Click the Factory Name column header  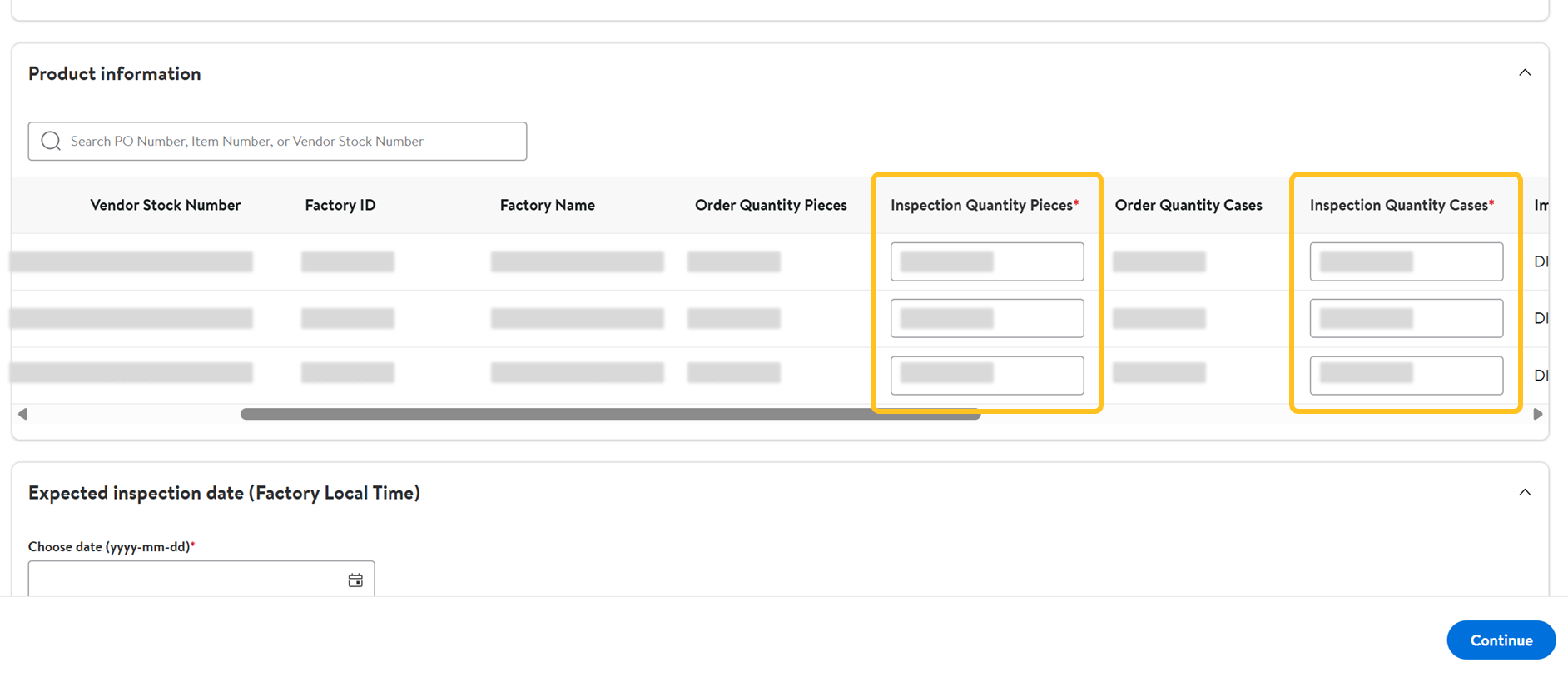pos(547,205)
